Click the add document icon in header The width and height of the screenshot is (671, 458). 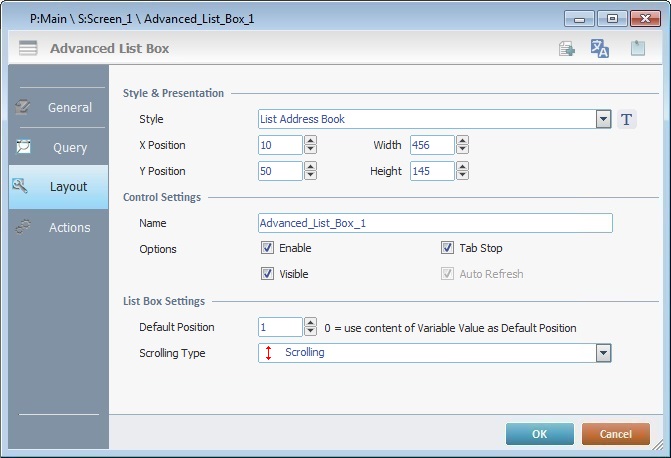coord(567,48)
